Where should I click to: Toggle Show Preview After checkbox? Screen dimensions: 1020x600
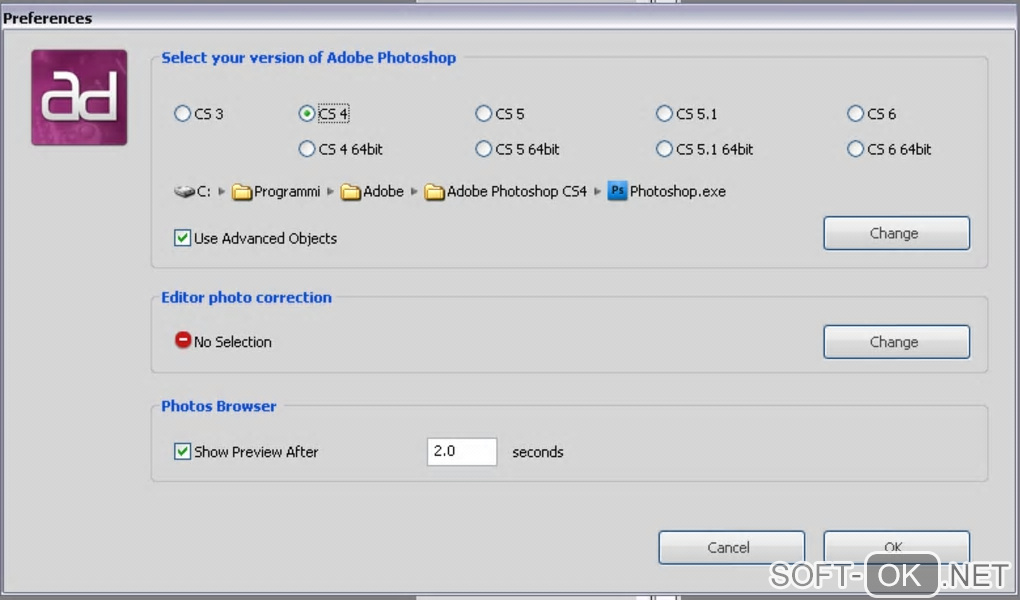pos(183,452)
